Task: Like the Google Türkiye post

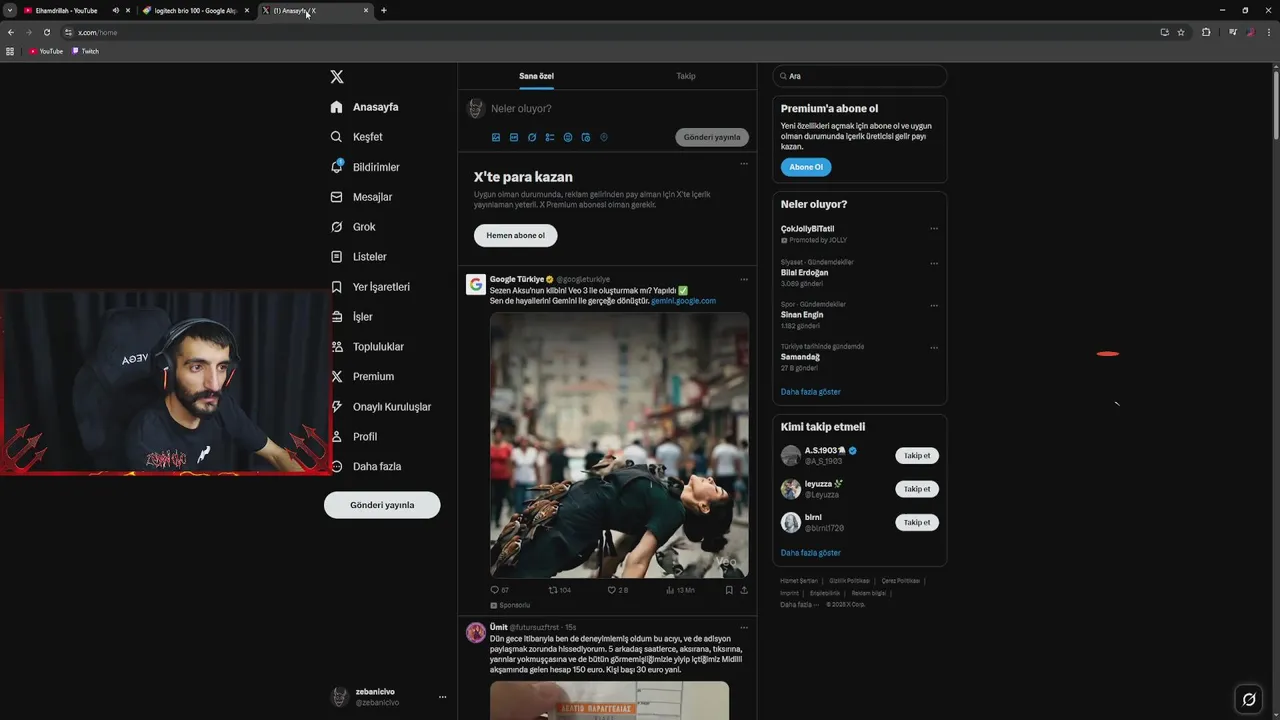Action: 618,590
